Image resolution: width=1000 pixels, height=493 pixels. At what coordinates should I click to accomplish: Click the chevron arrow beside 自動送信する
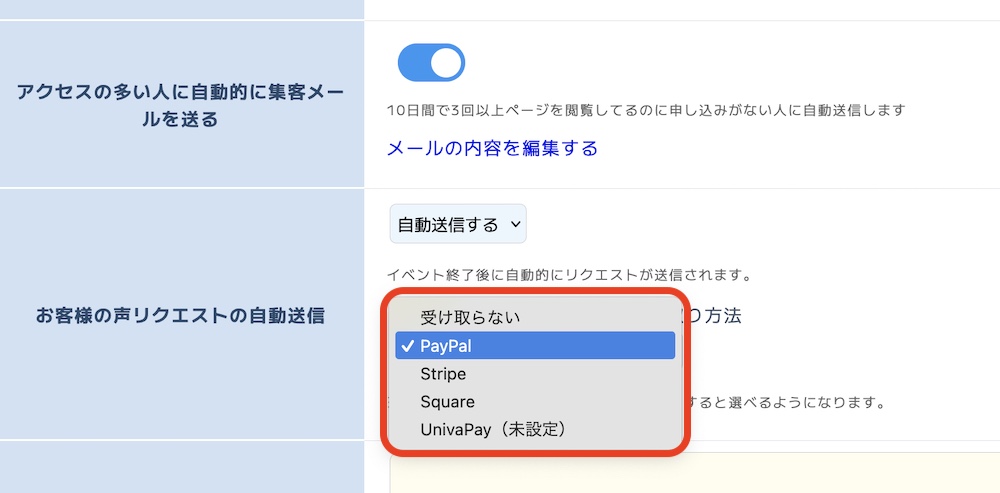516,225
